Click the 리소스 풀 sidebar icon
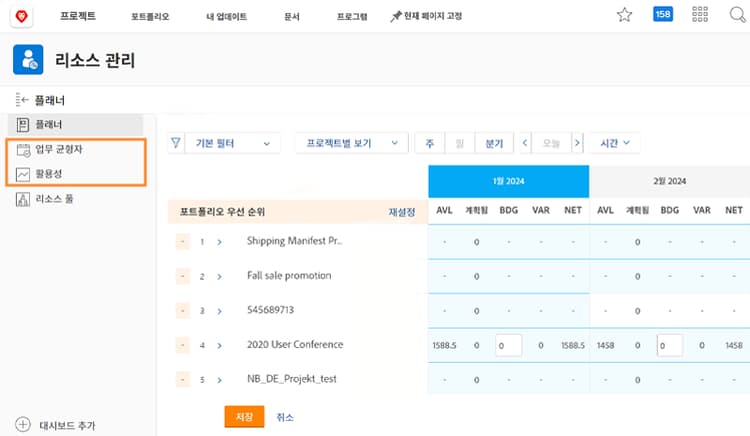Viewport: 750px width, 436px height. click(23, 199)
